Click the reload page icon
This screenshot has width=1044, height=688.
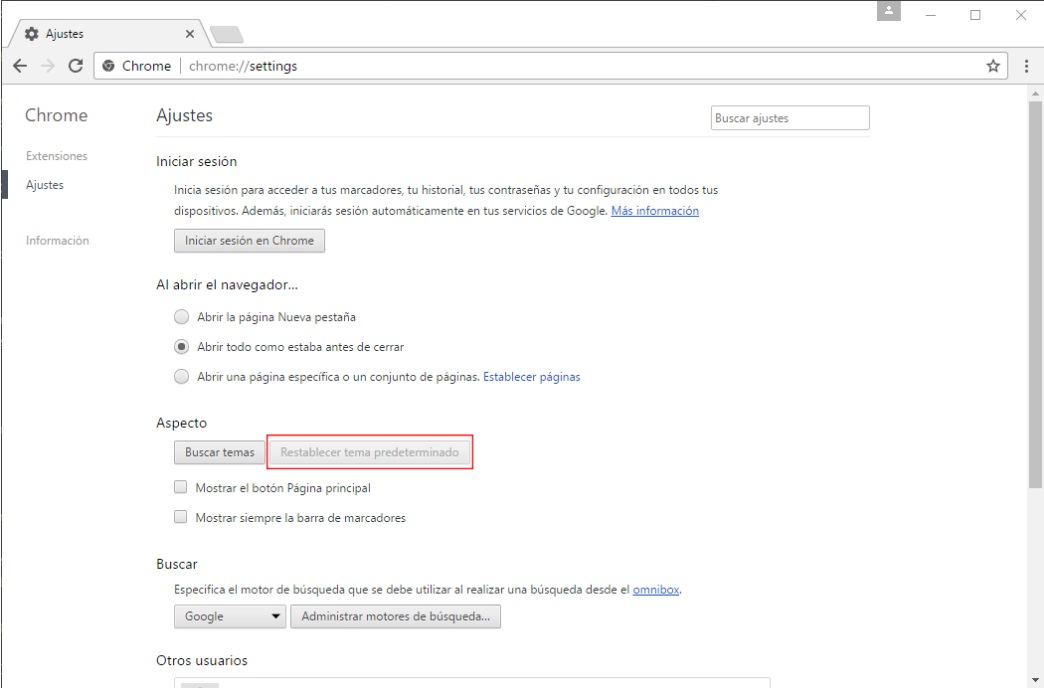coord(75,66)
